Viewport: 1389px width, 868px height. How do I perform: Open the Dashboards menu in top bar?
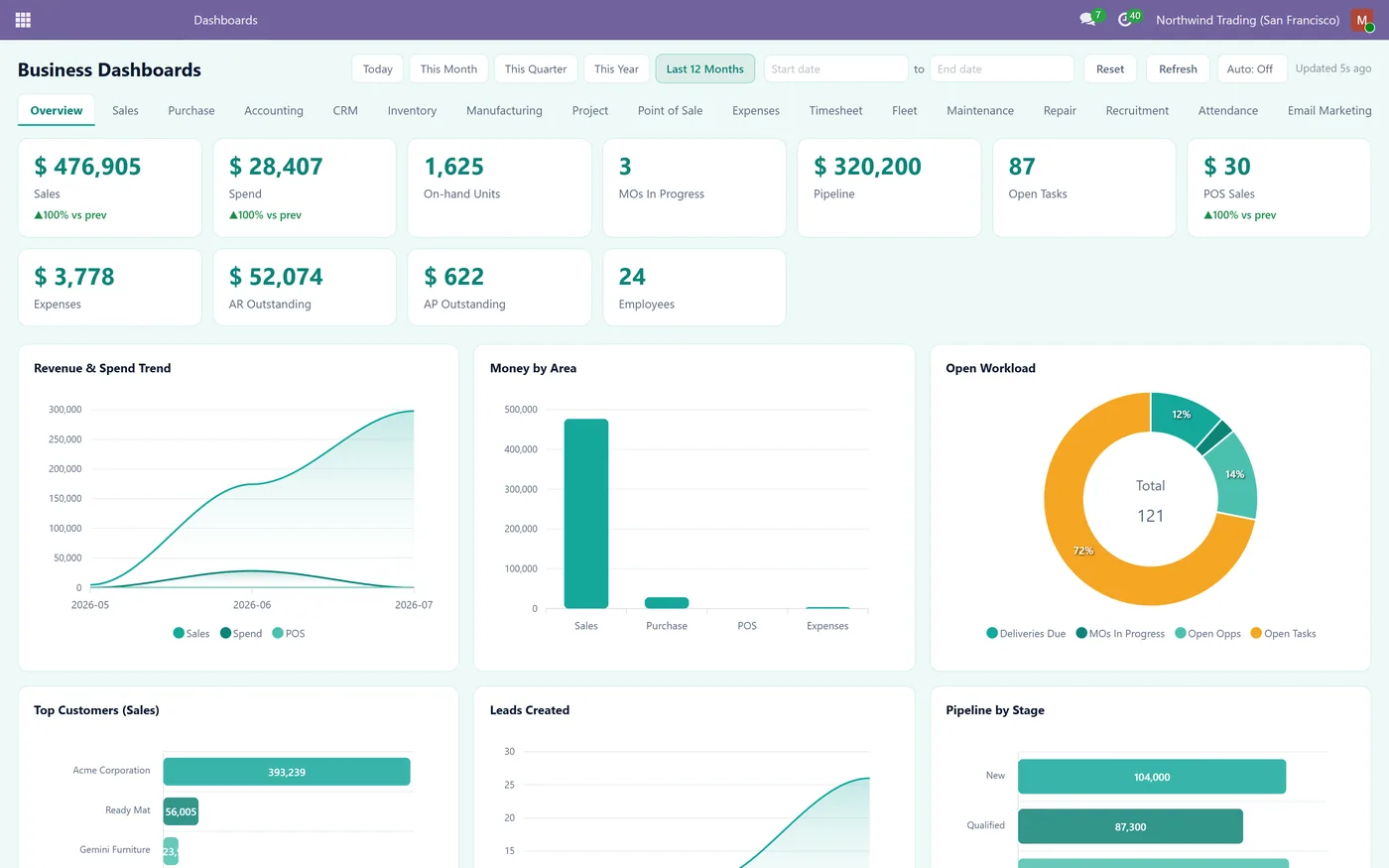225,20
